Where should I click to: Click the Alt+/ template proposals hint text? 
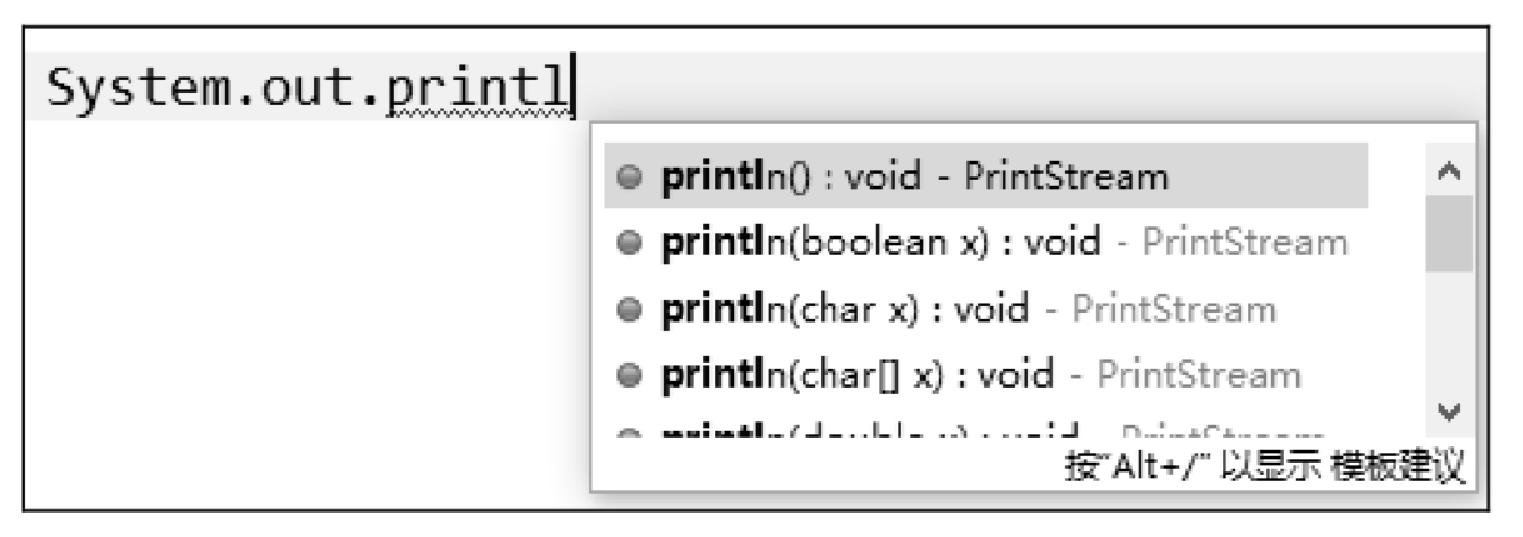coord(1266,466)
